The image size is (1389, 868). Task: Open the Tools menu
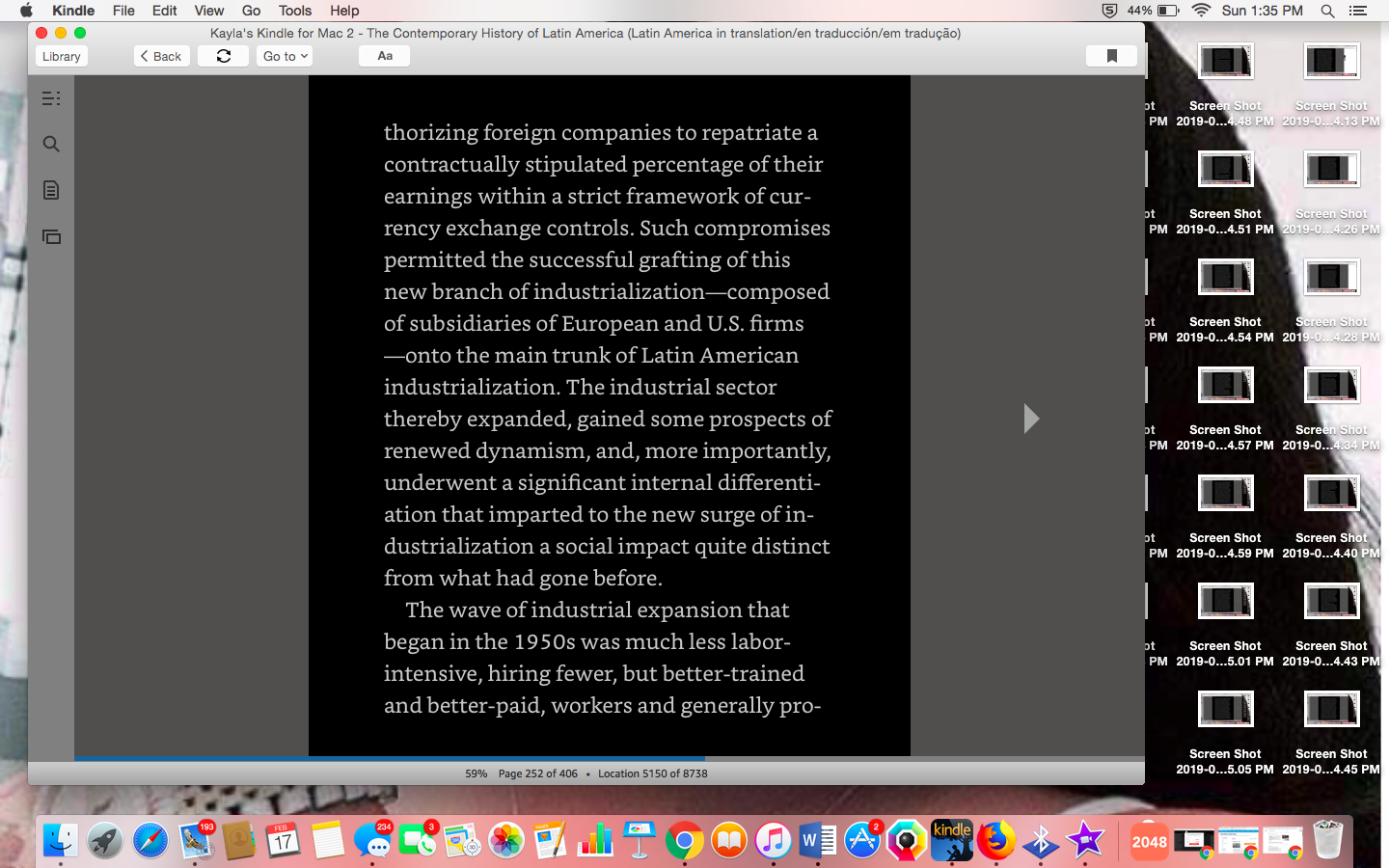295,11
